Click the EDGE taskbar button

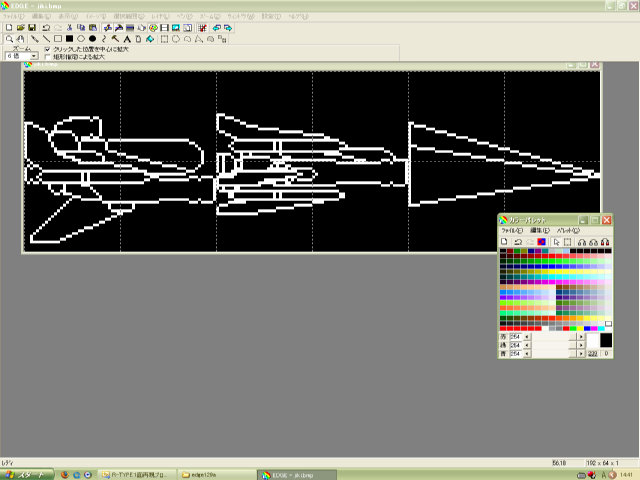297,475
